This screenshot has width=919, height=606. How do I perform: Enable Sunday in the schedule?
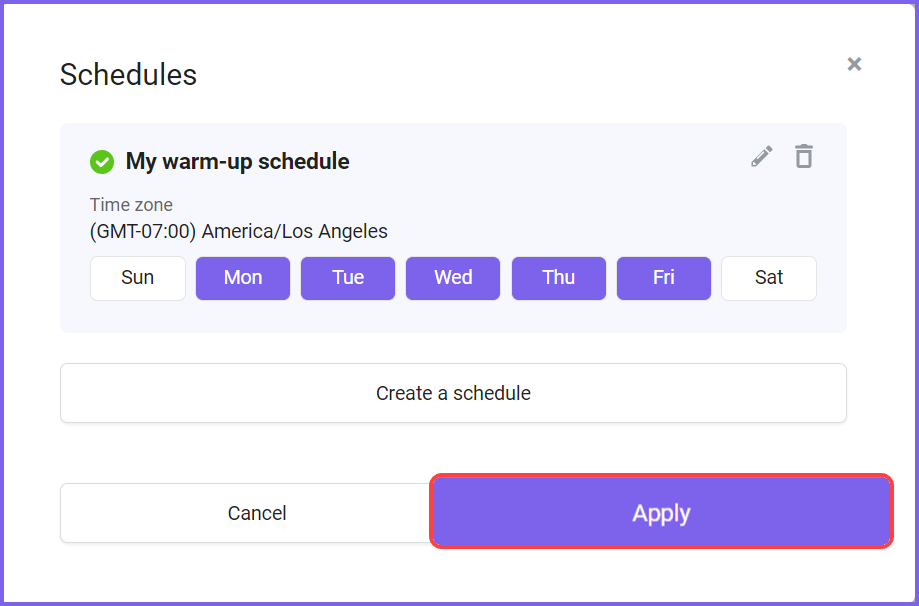pyautogui.click(x=138, y=278)
